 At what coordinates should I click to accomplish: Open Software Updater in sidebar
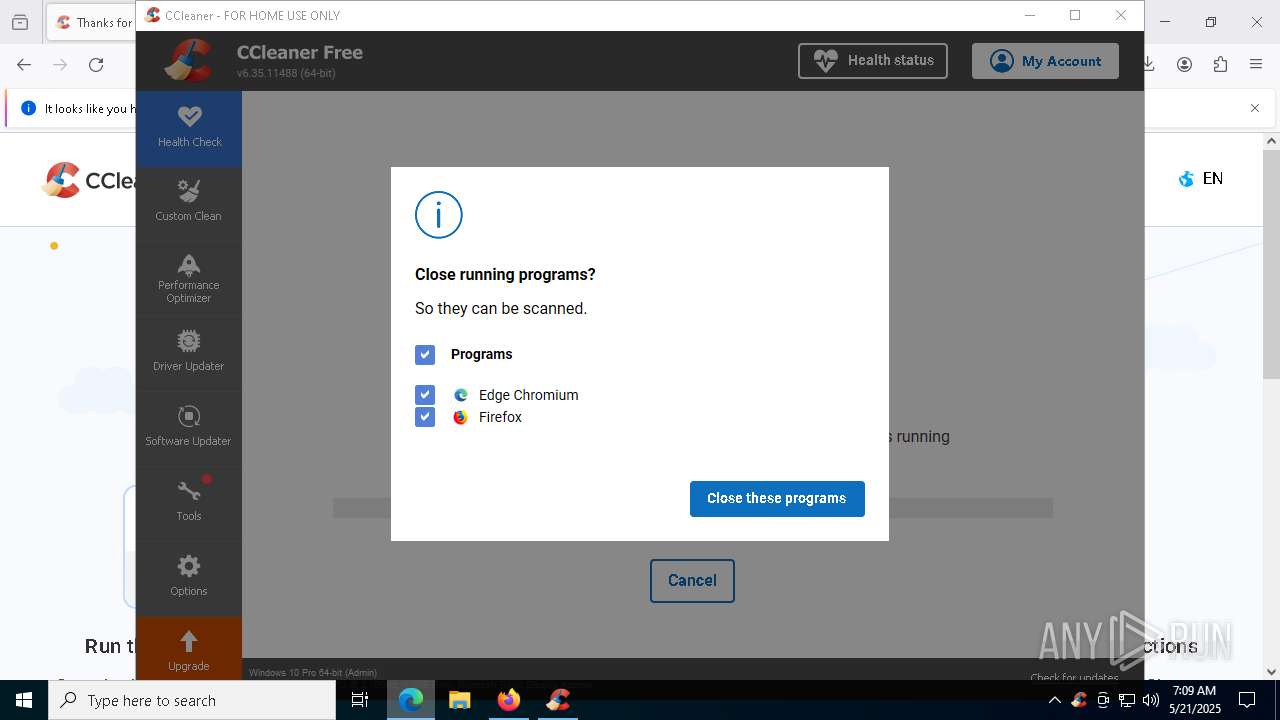tap(189, 427)
